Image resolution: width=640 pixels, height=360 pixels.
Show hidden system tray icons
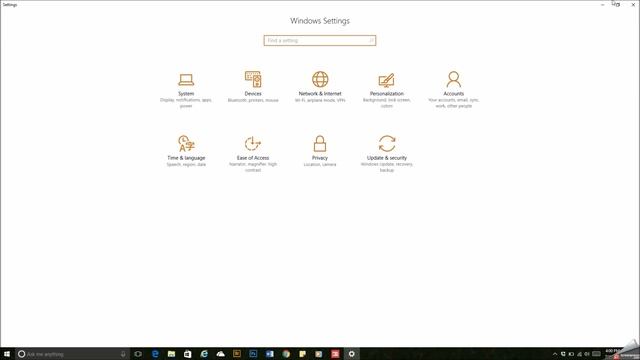(555, 354)
